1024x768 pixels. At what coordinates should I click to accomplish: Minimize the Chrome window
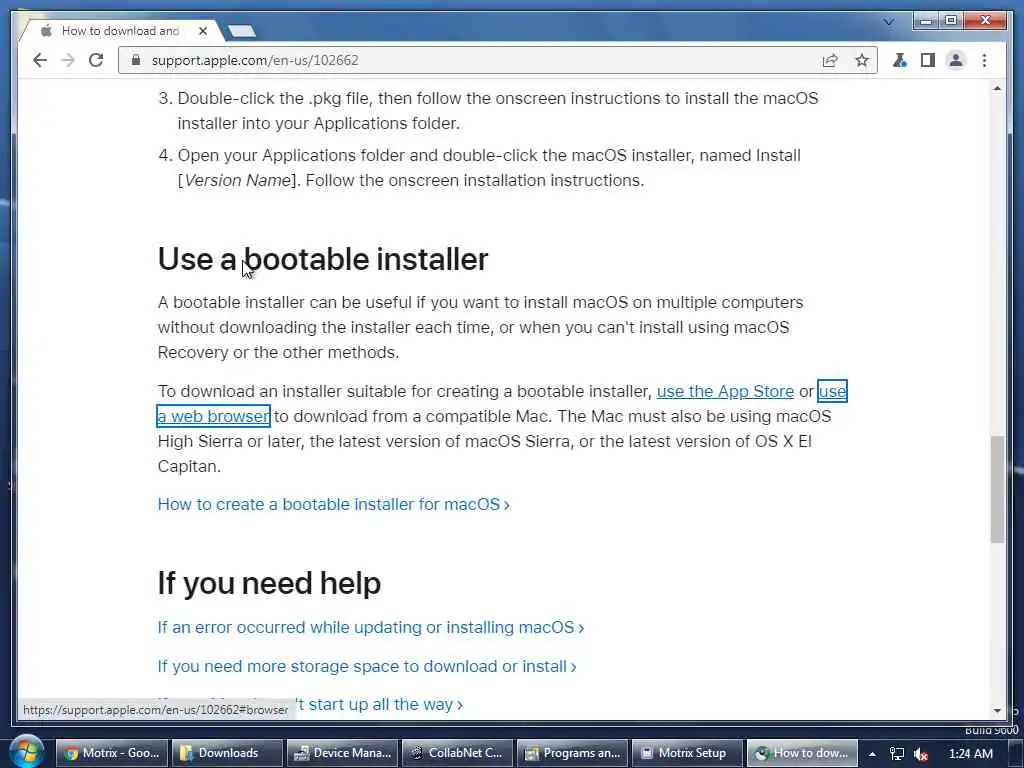[x=925, y=21]
